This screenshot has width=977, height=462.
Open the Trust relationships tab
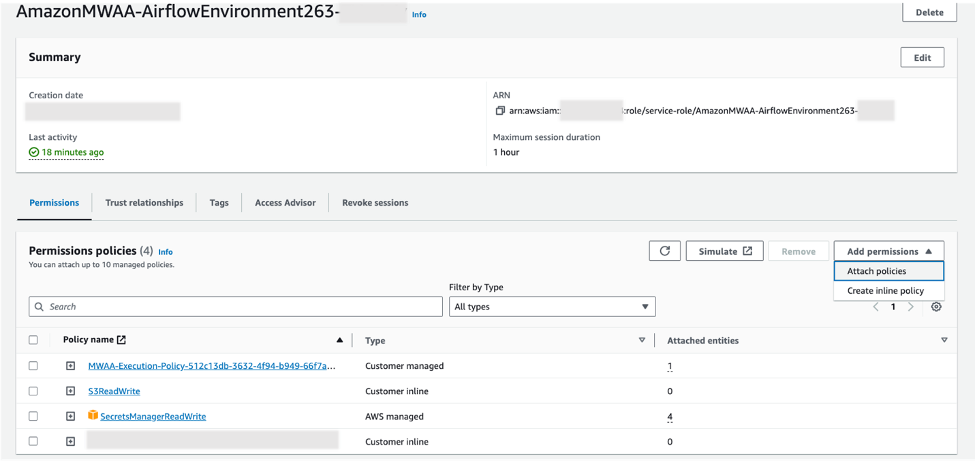[144, 203]
